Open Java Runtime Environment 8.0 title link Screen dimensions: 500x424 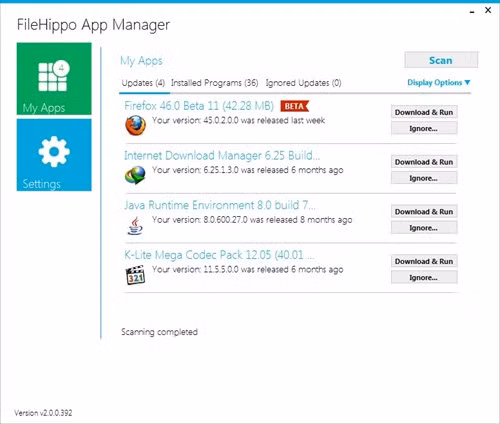(x=220, y=205)
